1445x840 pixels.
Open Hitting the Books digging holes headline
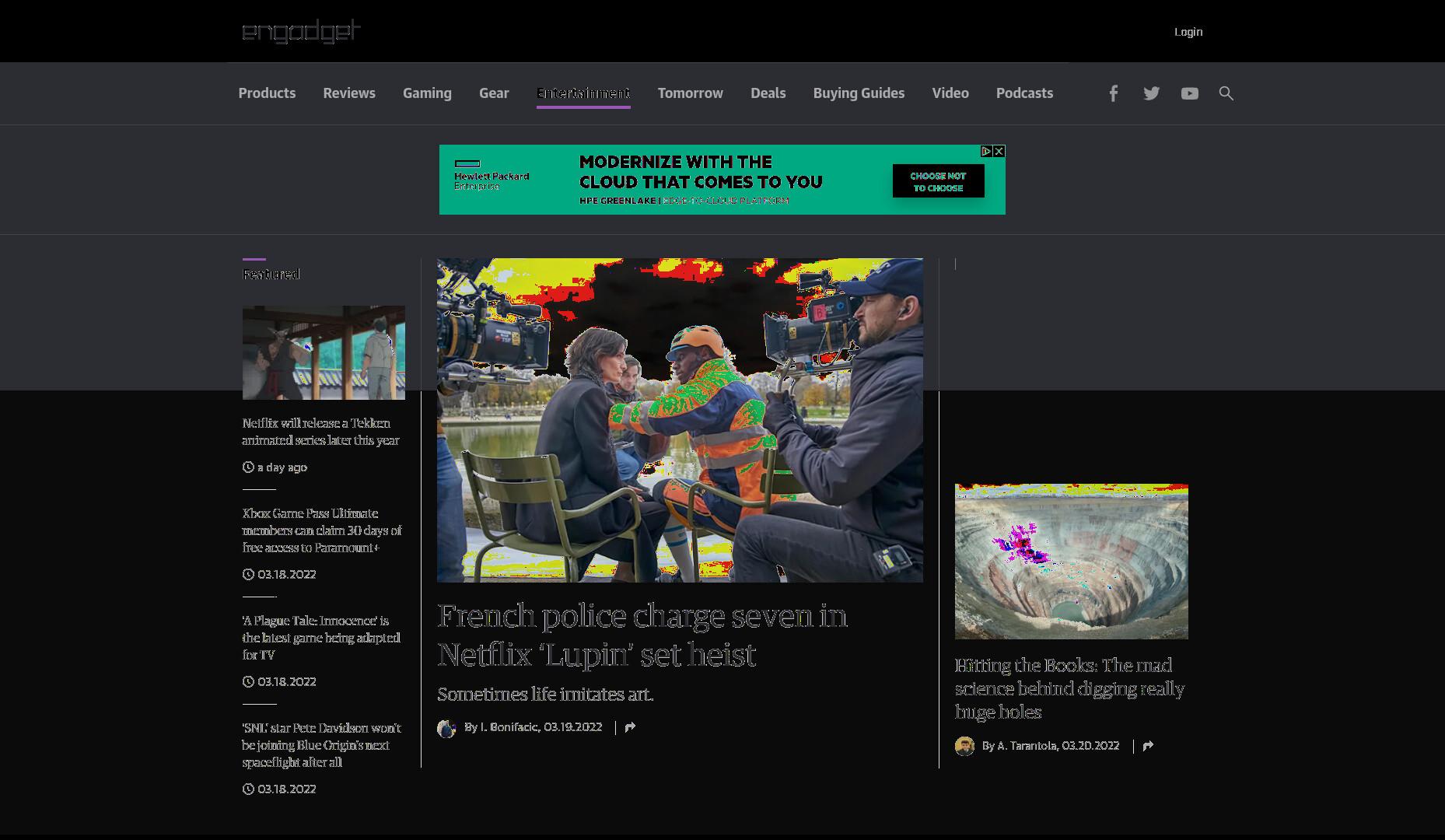(x=1069, y=689)
